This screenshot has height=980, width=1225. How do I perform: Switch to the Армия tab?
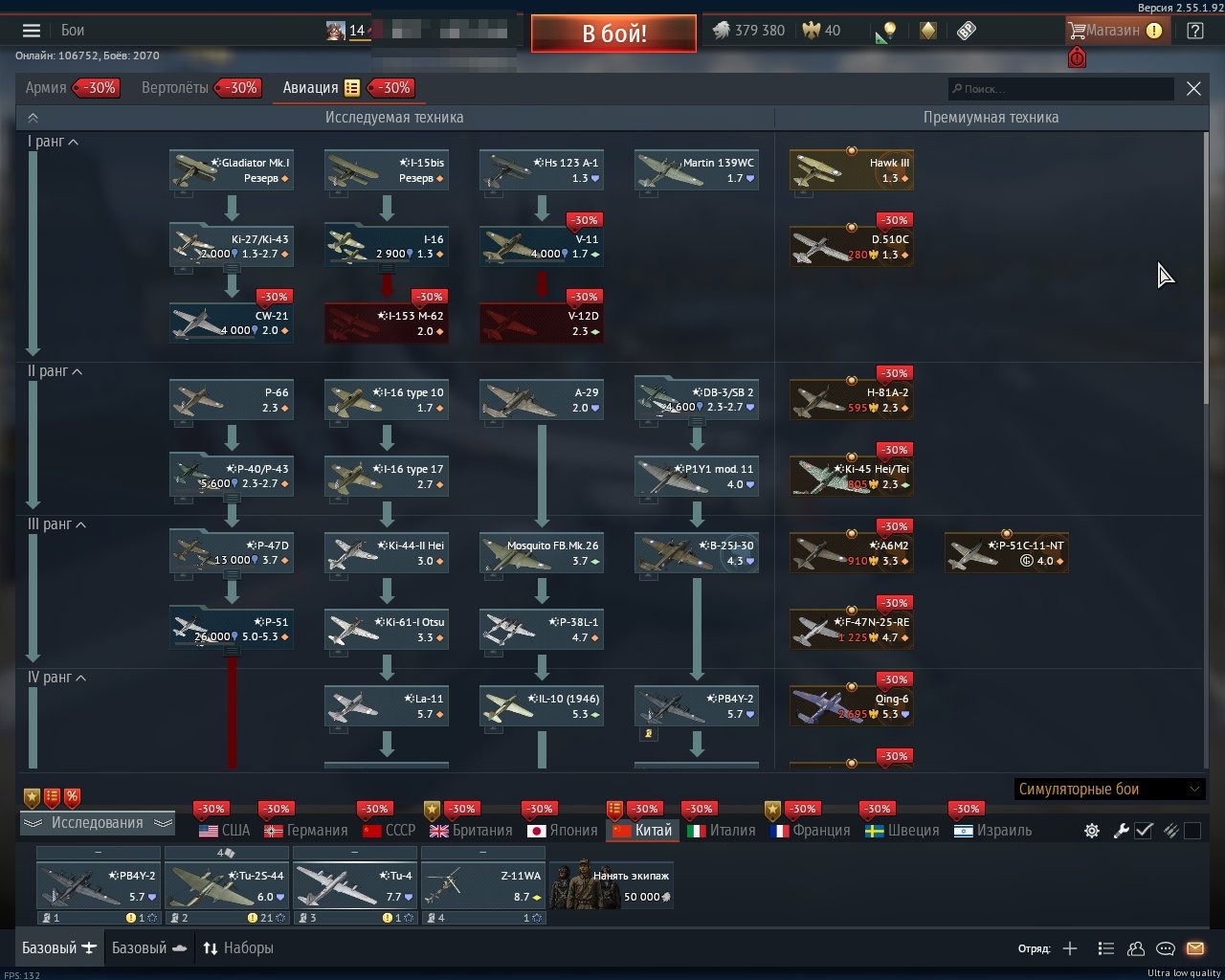[x=46, y=87]
